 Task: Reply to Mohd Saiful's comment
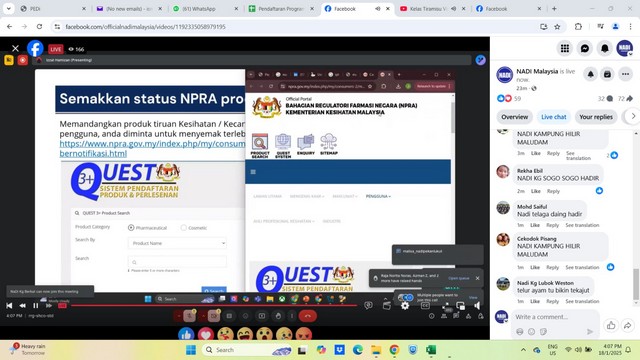click(552, 225)
